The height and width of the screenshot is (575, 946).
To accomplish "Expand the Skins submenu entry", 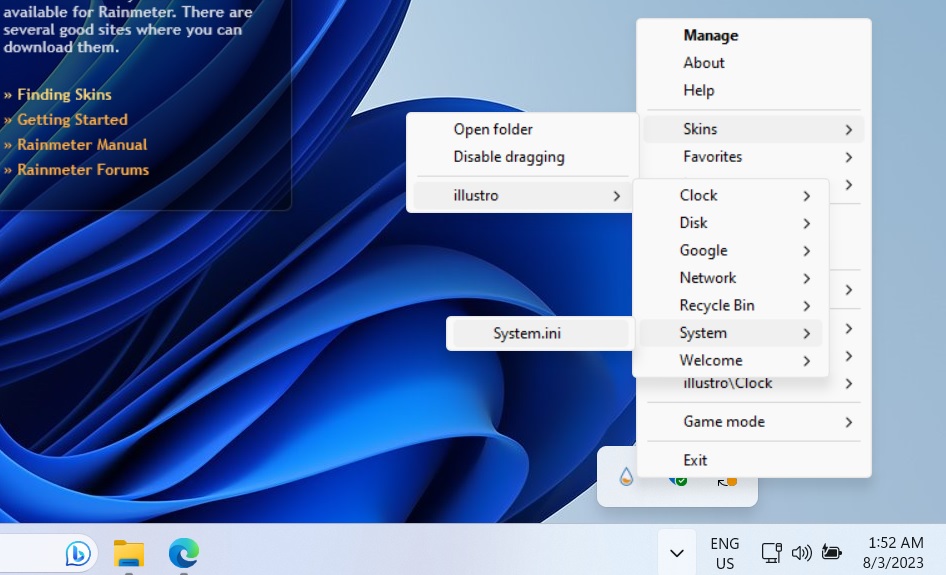I will [x=754, y=129].
